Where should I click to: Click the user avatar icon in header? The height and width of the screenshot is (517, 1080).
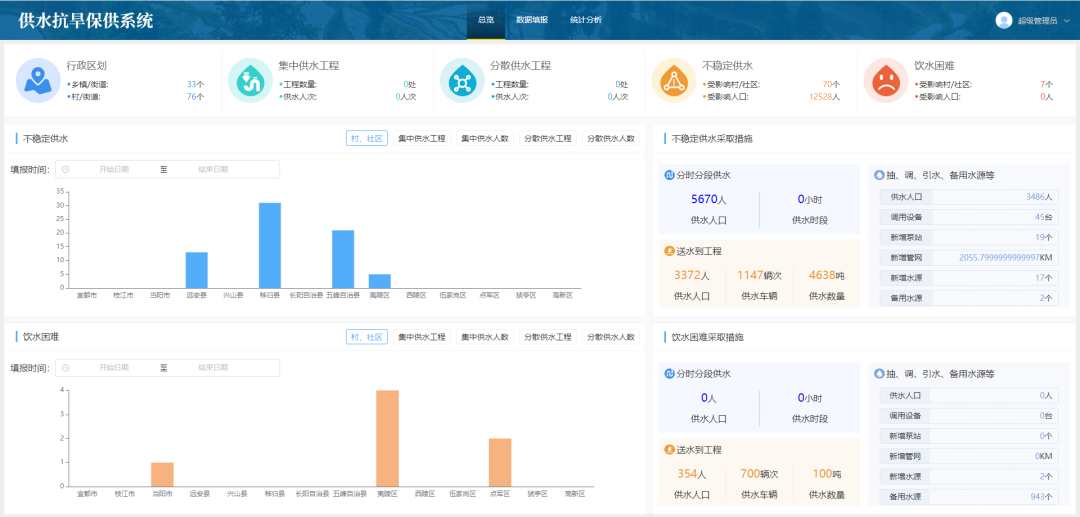coord(1004,20)
